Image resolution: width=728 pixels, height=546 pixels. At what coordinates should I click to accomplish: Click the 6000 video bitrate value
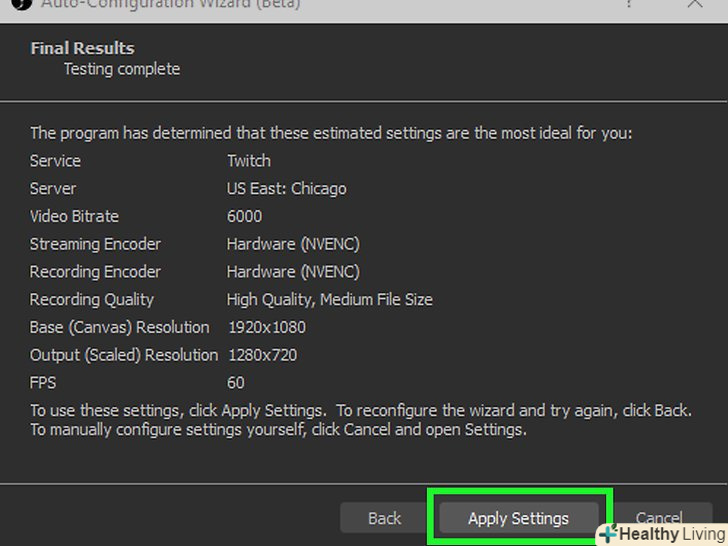click(244, 216)
